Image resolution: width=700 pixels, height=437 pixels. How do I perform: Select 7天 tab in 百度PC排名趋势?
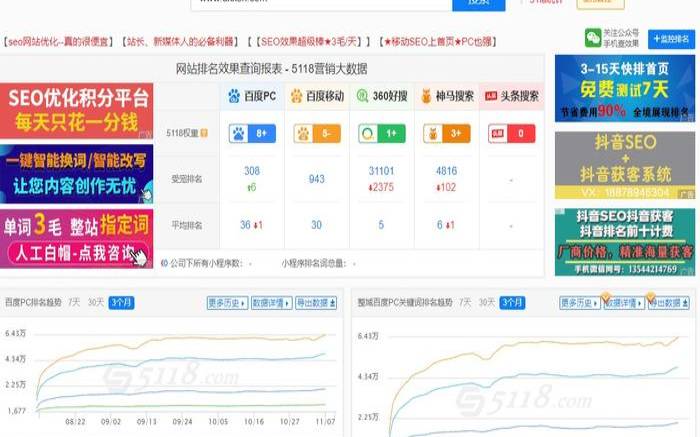(74, 302)
